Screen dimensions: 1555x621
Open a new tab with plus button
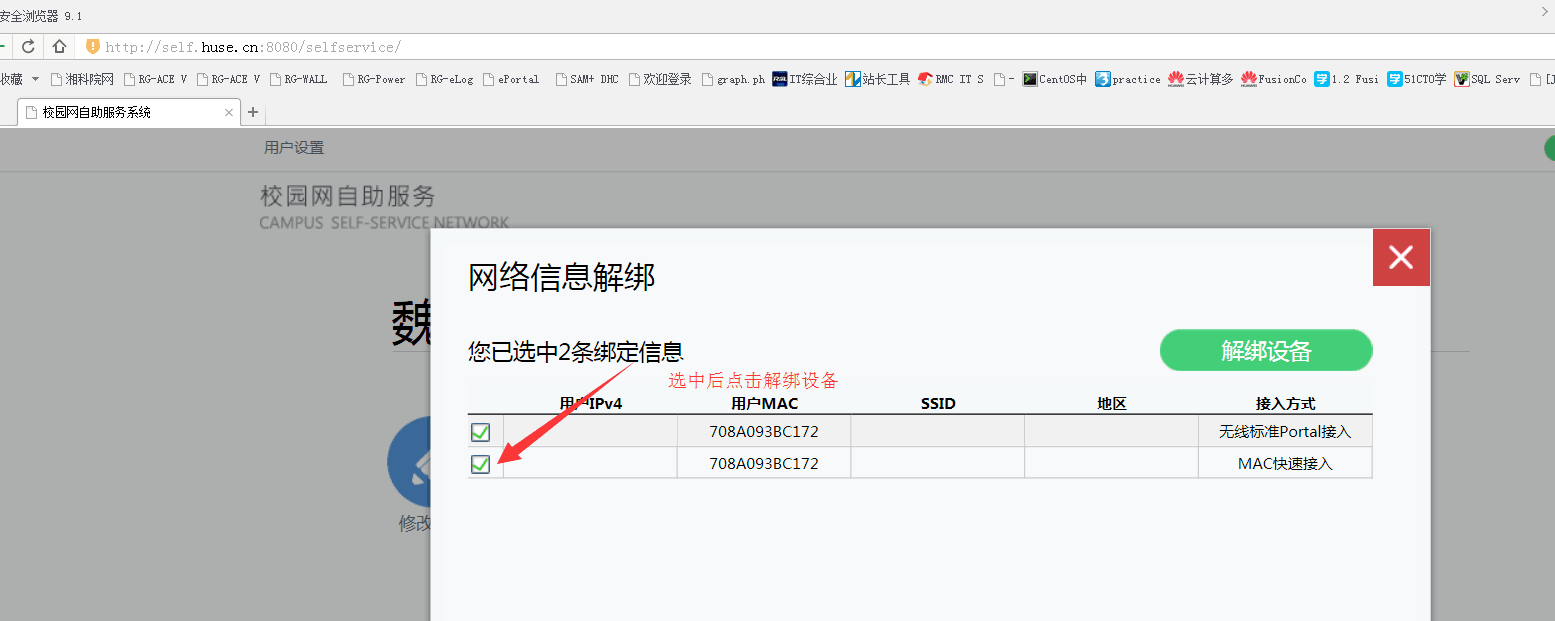tap(253, 112)
